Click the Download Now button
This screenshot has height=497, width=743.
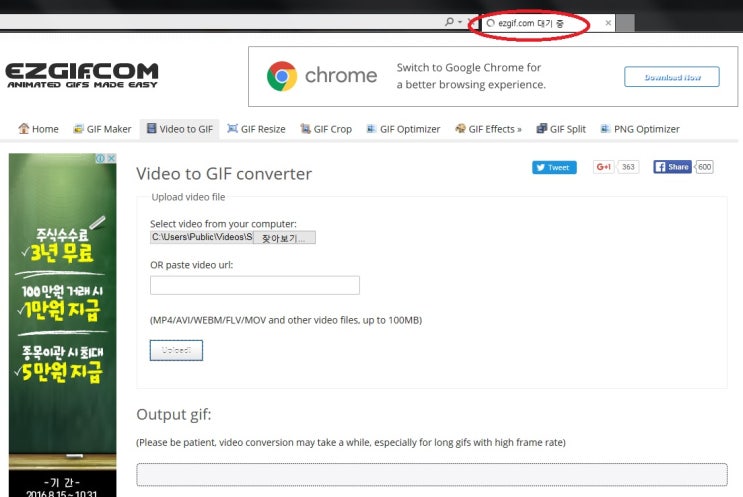tap(672, 77)
